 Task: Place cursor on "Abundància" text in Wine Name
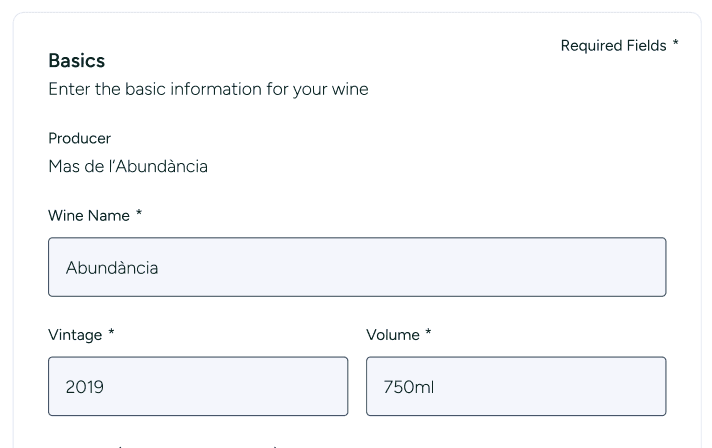click(x=112, y=268)
